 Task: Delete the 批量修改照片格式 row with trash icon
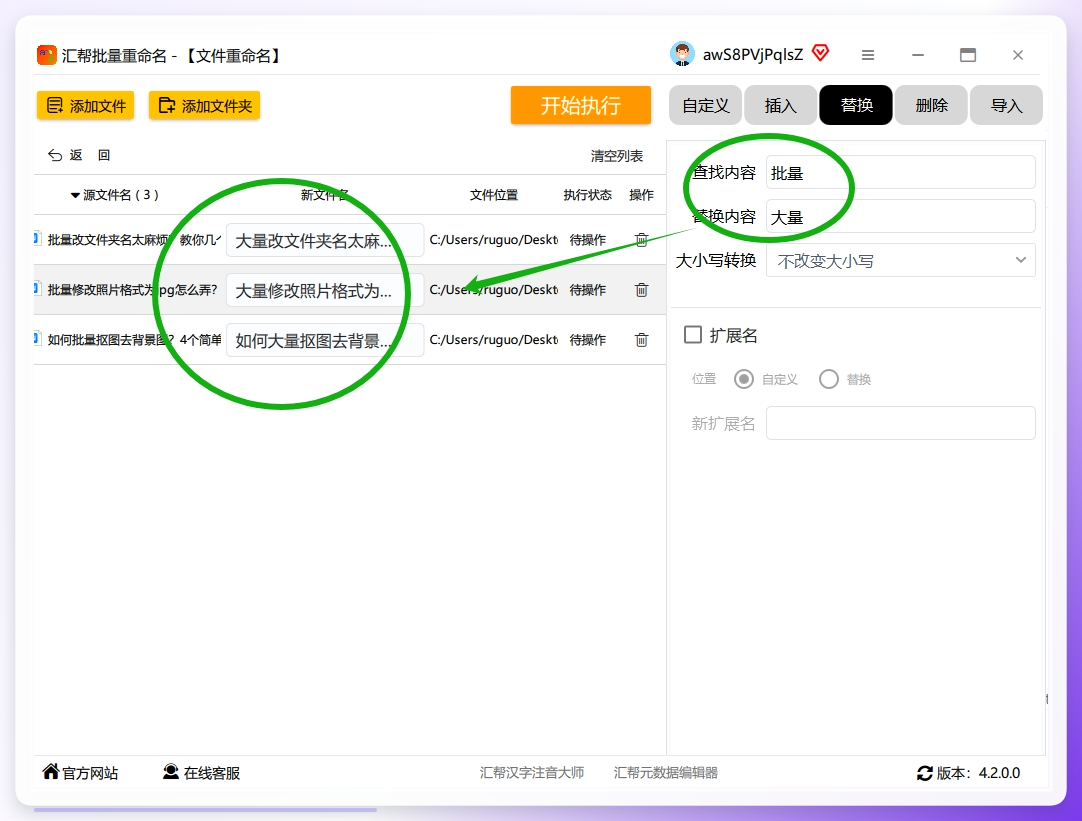point(641,290)
